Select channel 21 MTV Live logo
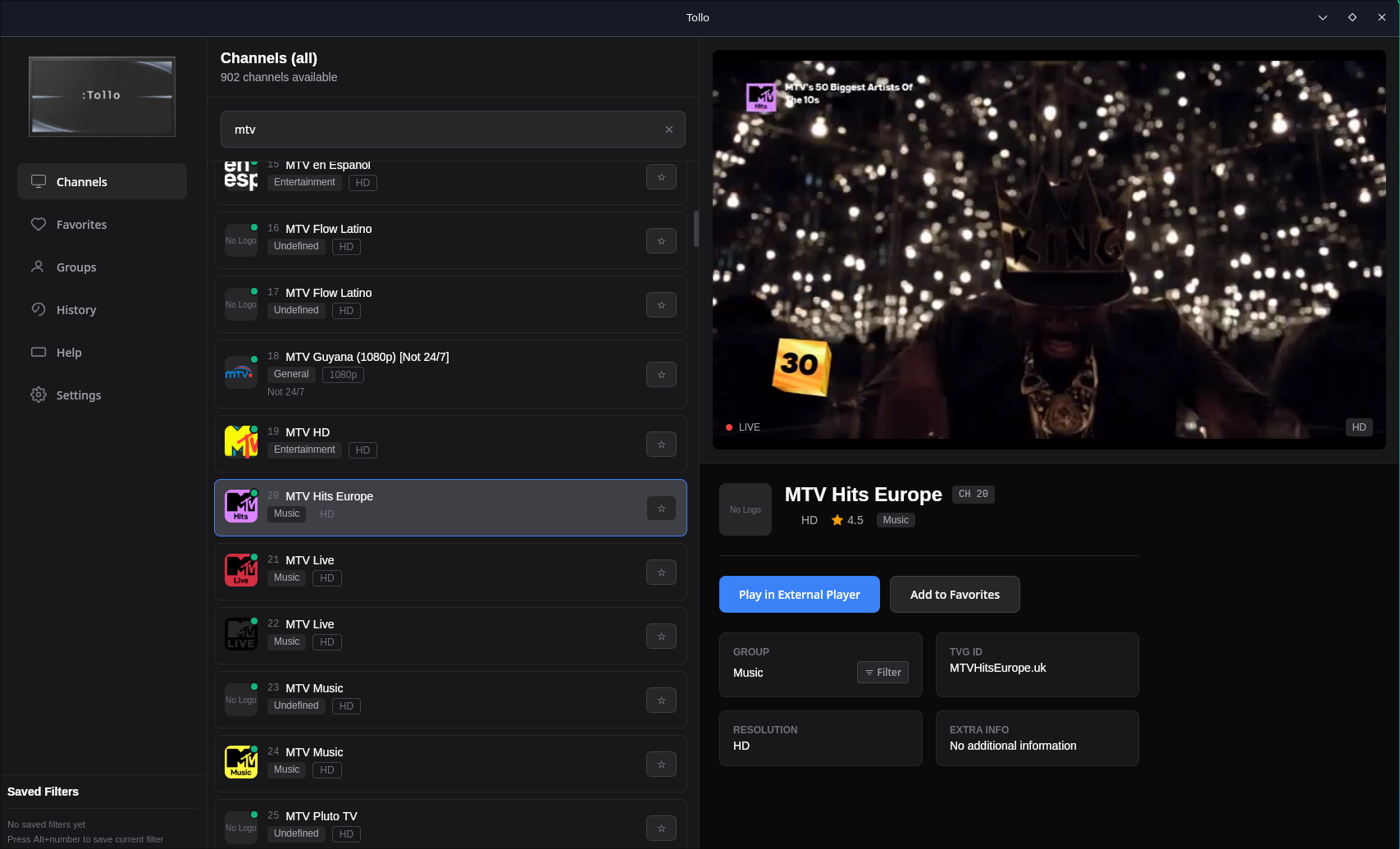 tap(241, 570)
